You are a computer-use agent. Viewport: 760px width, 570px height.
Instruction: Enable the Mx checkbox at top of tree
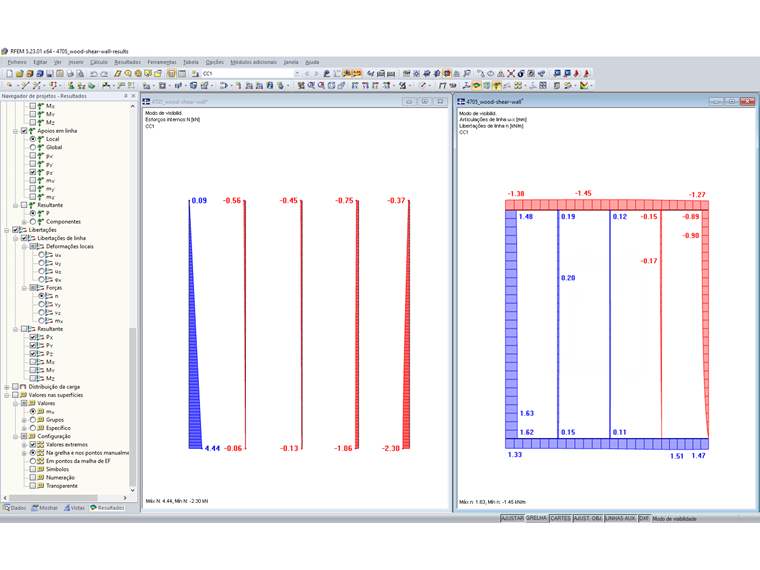tap(33, 106)
